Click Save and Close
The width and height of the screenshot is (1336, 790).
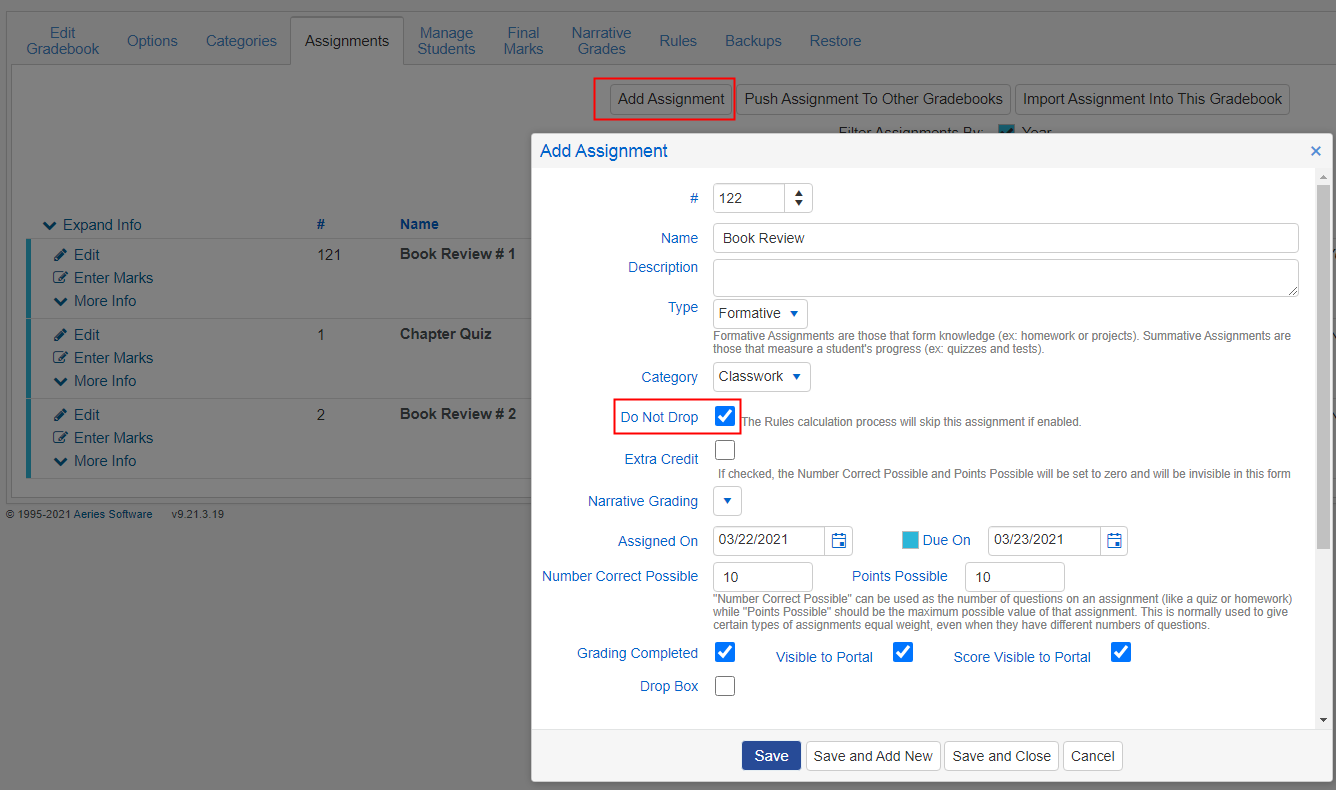[x=1001, y=756]
